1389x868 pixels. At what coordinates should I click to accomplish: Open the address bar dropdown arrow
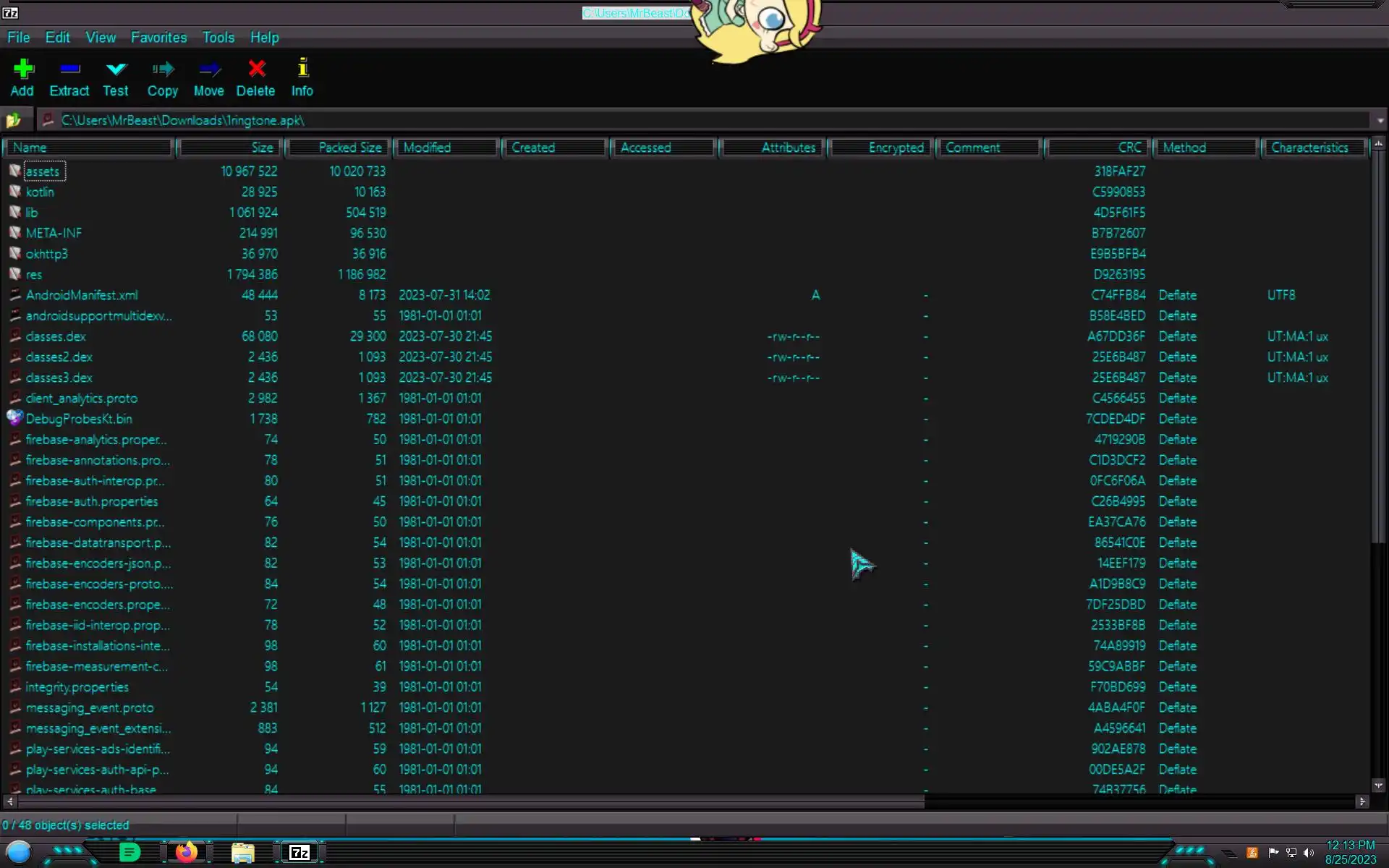coord(1380,121)
